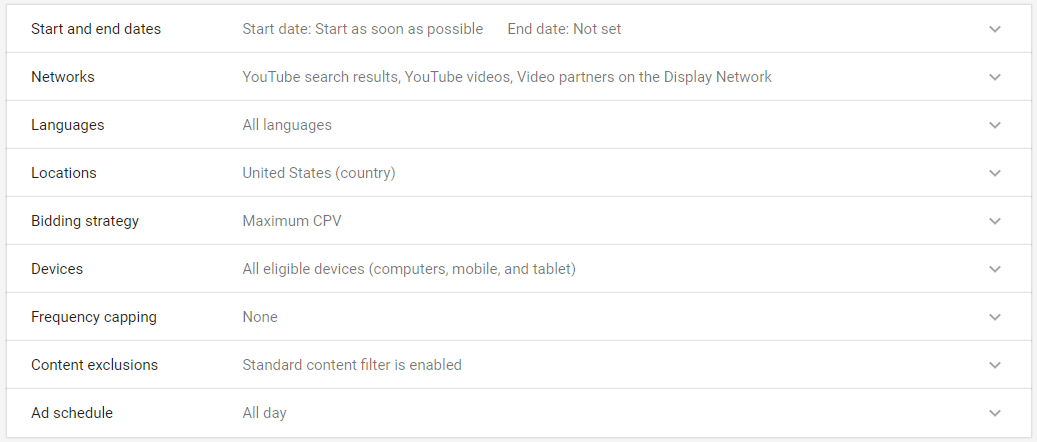
Task: Click the 'Bidding strategy' label
Action: point(85,221)
